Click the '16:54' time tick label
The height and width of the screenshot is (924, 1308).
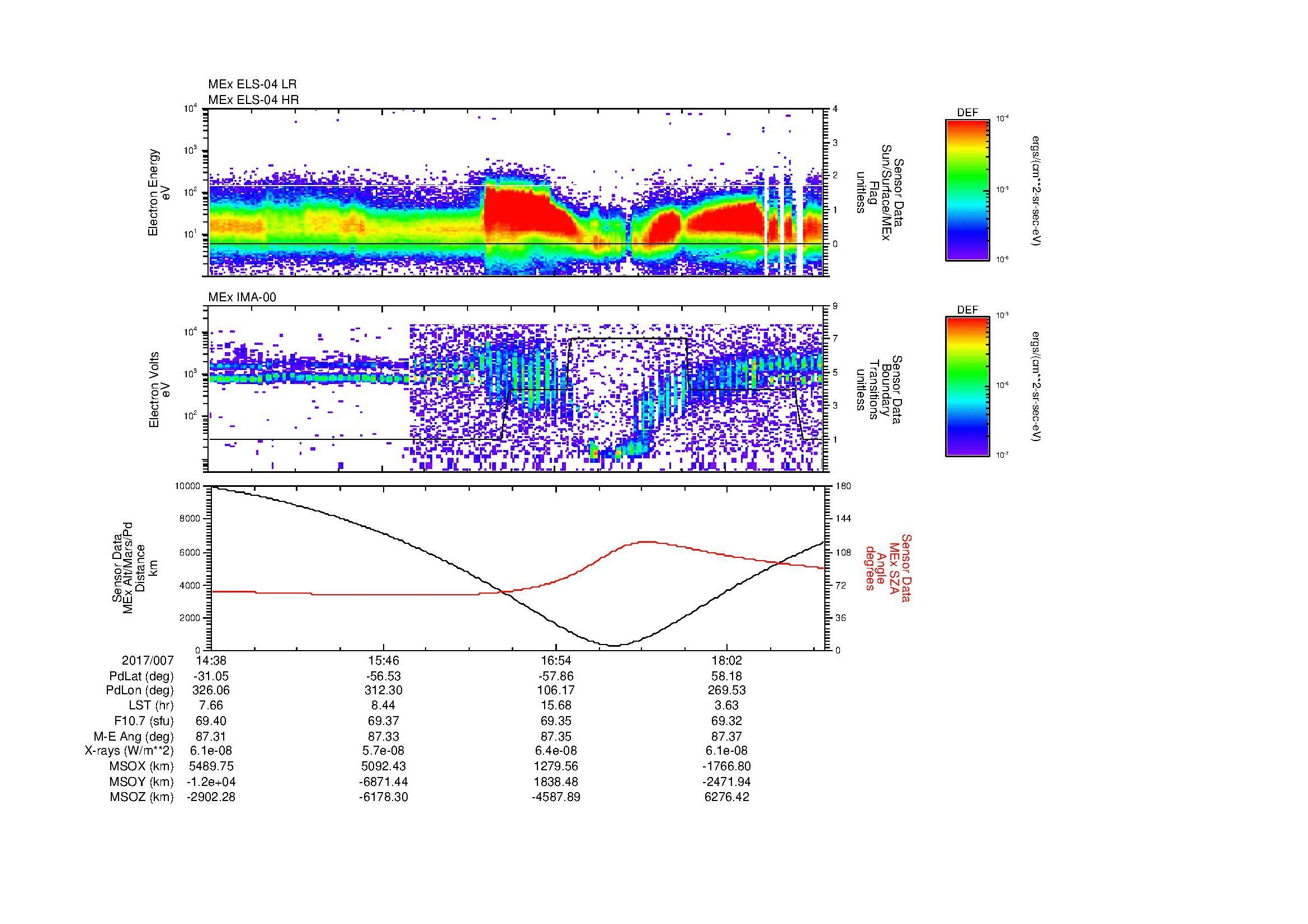click(x=556, y=660)
